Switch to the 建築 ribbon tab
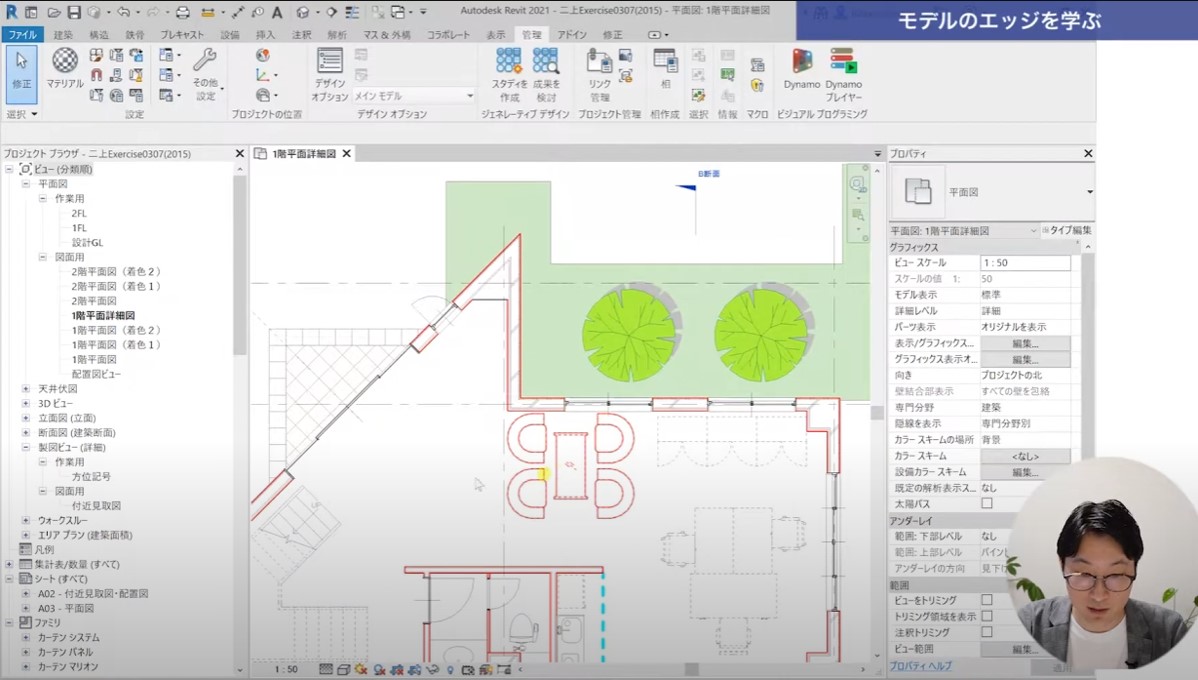 pos(62,35)
